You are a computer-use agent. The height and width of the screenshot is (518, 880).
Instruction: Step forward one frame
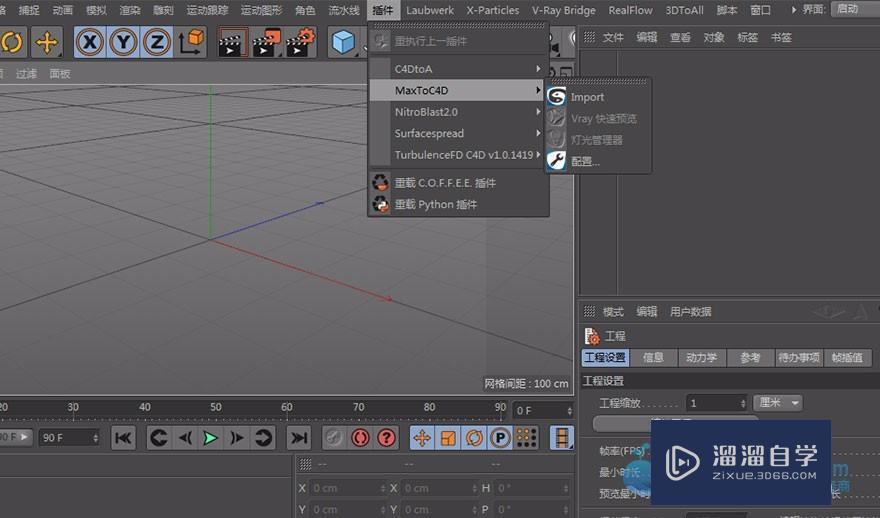coord(236,438)
